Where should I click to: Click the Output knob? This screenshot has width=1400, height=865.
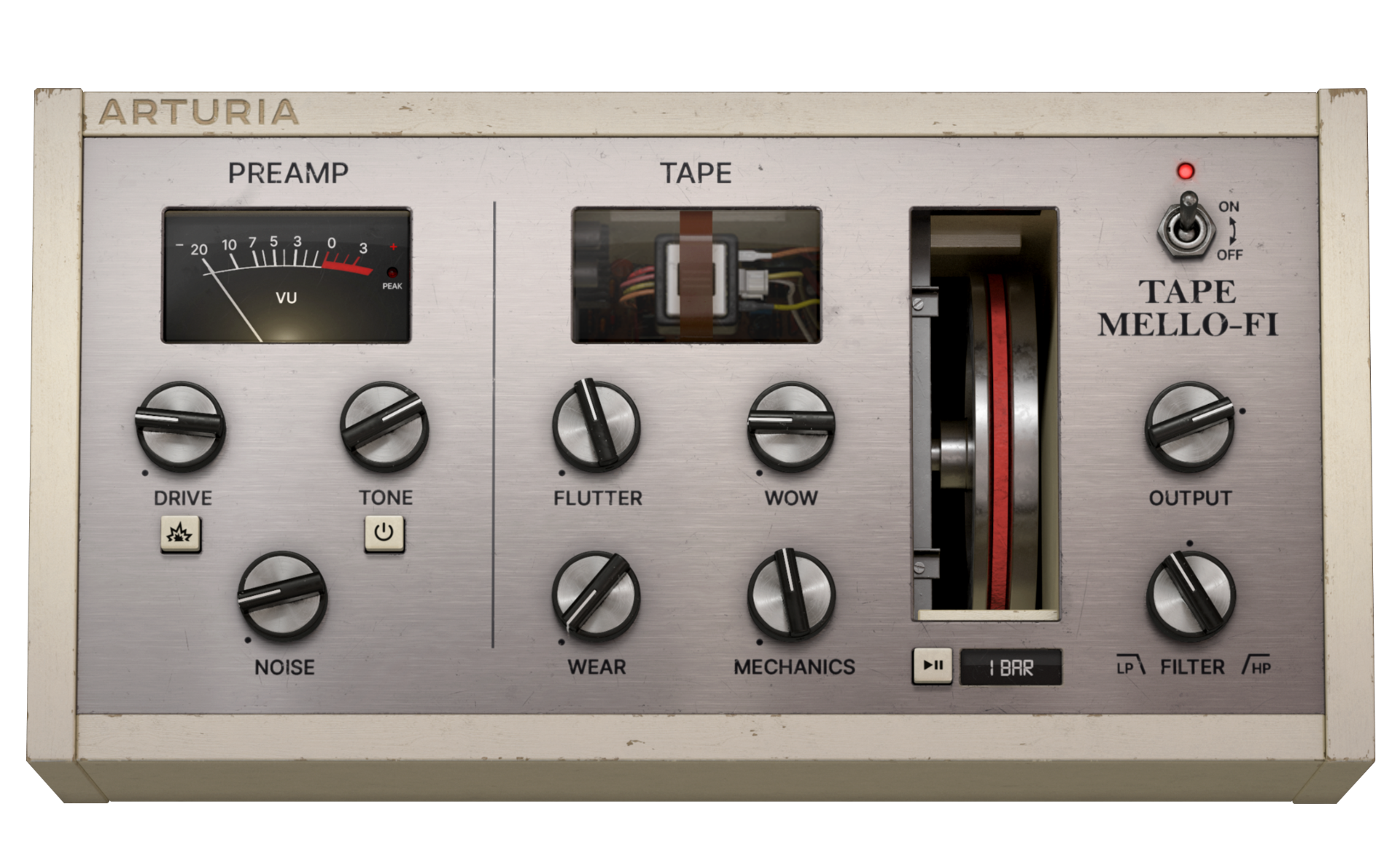(x=1189, y=427)
